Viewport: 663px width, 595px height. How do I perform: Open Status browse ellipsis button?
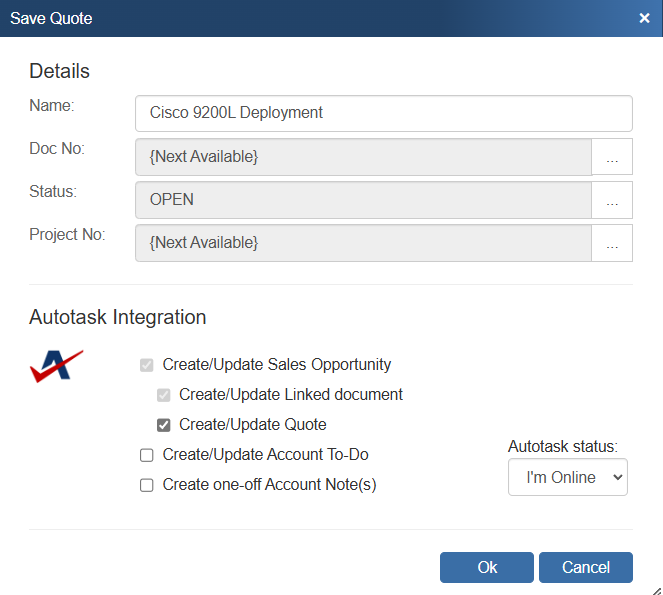pyautogui.click(x=612, y=200)
